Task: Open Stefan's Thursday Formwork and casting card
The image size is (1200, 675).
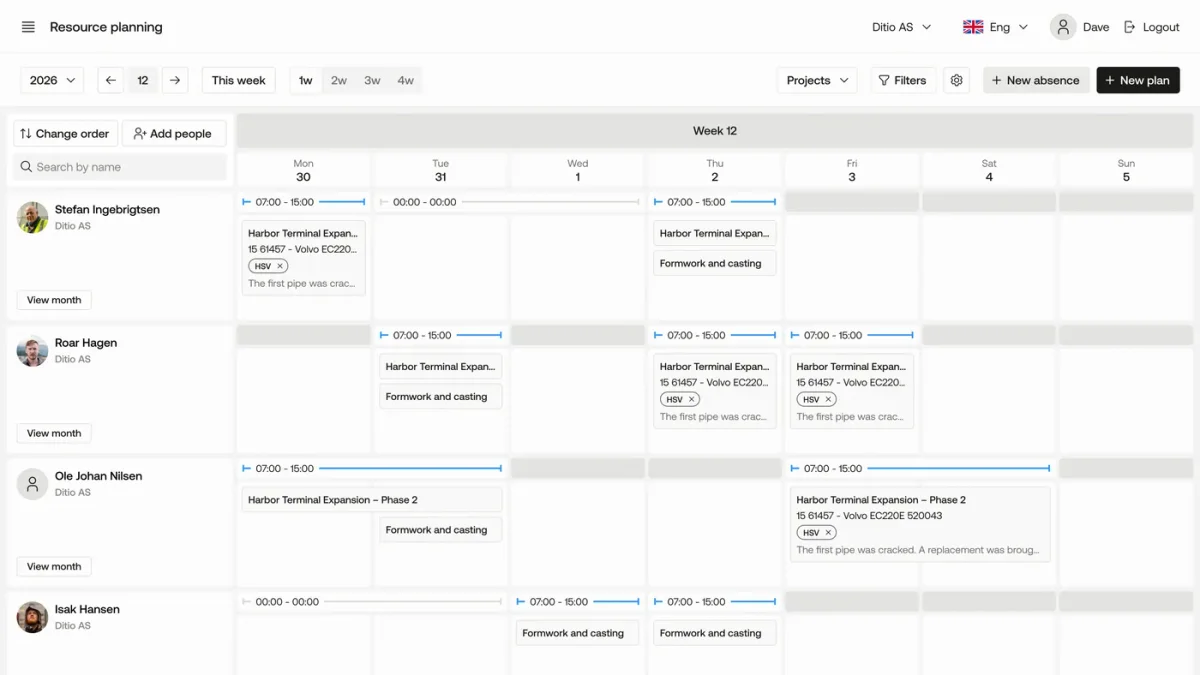Action: (x=715, y=264)
